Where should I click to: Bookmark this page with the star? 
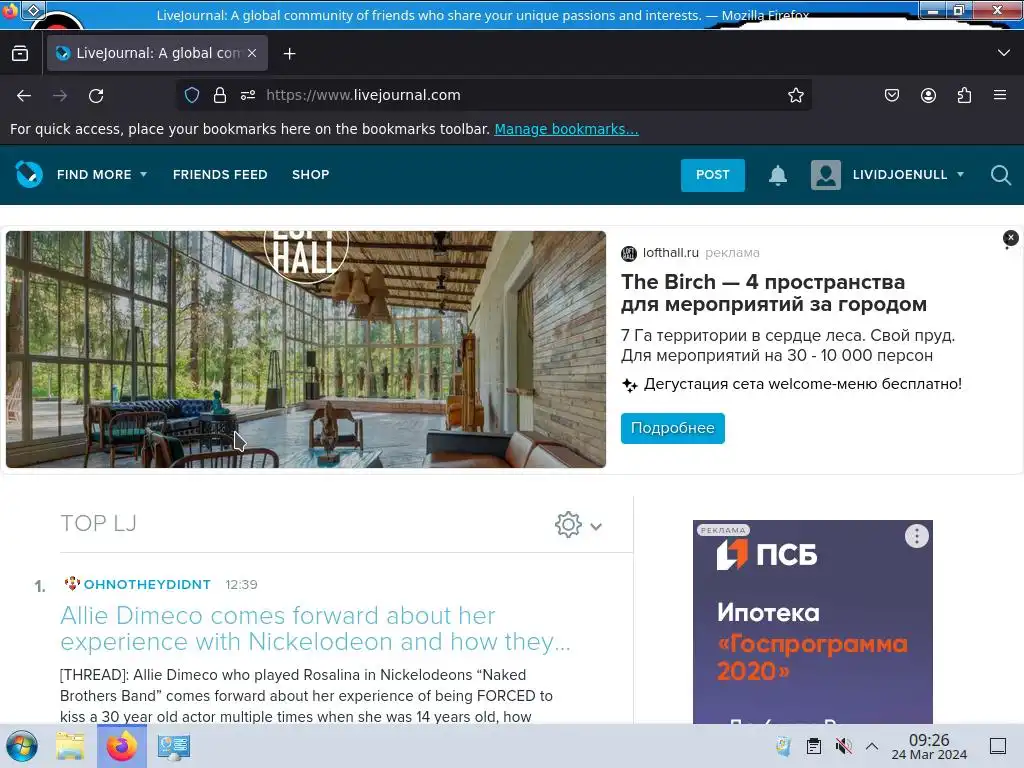pos(795,95)
